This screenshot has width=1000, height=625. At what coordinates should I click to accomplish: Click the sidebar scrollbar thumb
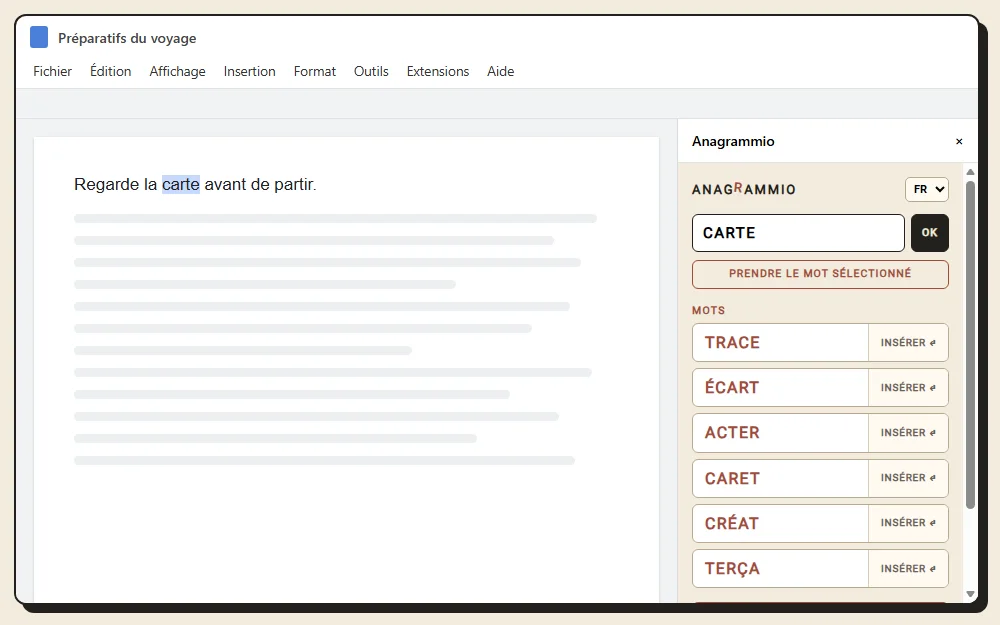pos(970,344)
